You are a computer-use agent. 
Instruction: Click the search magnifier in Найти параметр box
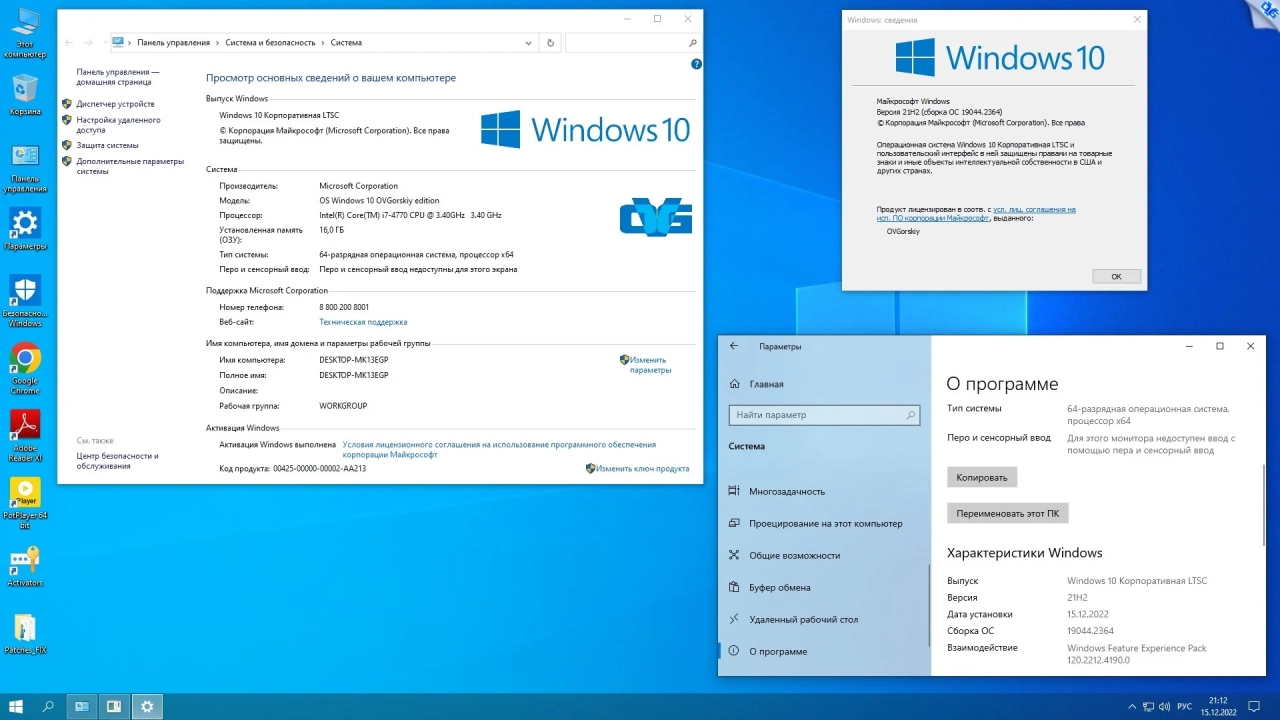click(x=911, y=414)
